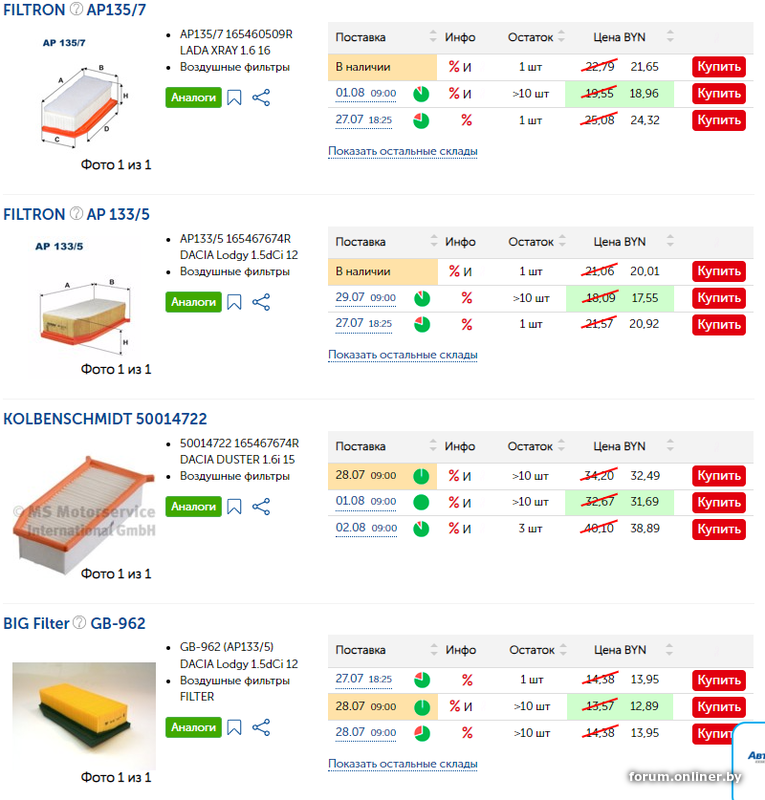
Task: Toggle bookmark for KOLBENSCHMIDT 50014722
Action: 234,507
